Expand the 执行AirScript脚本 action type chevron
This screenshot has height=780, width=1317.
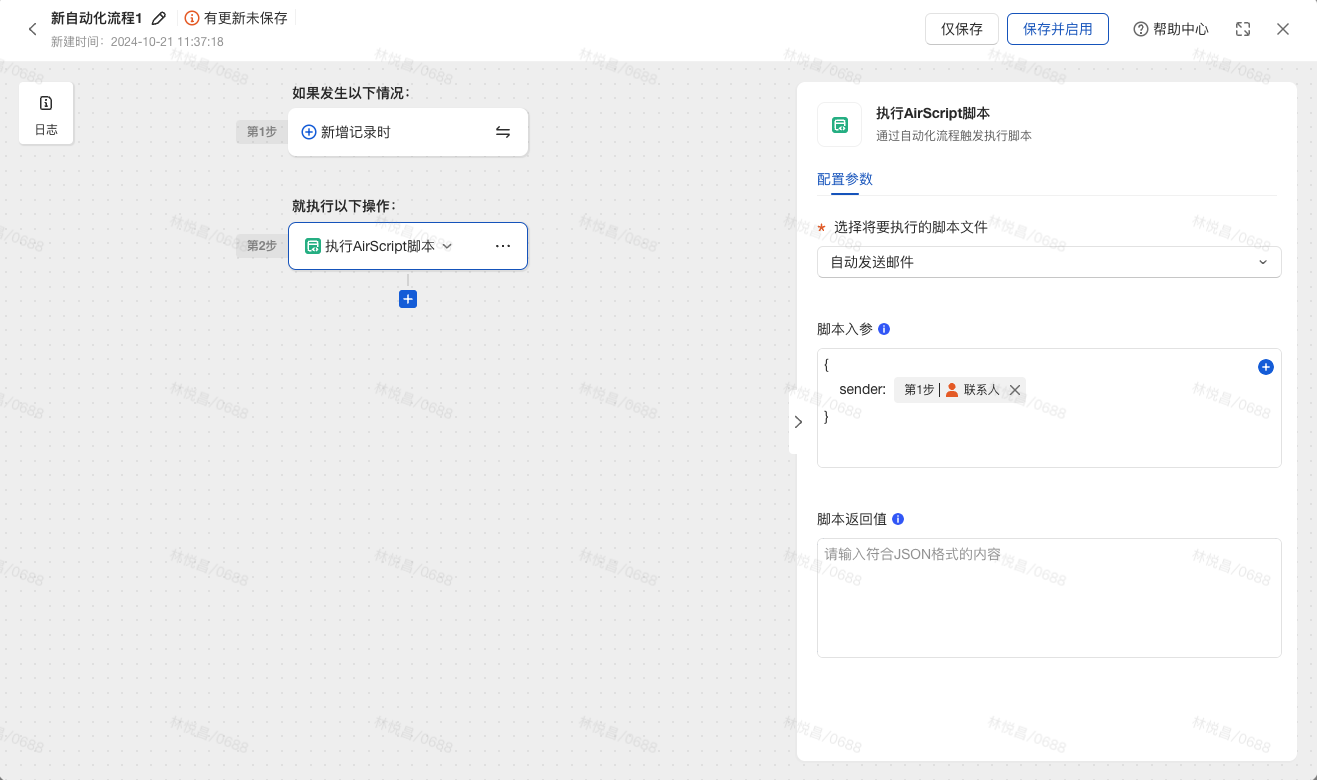coord(447,246)
